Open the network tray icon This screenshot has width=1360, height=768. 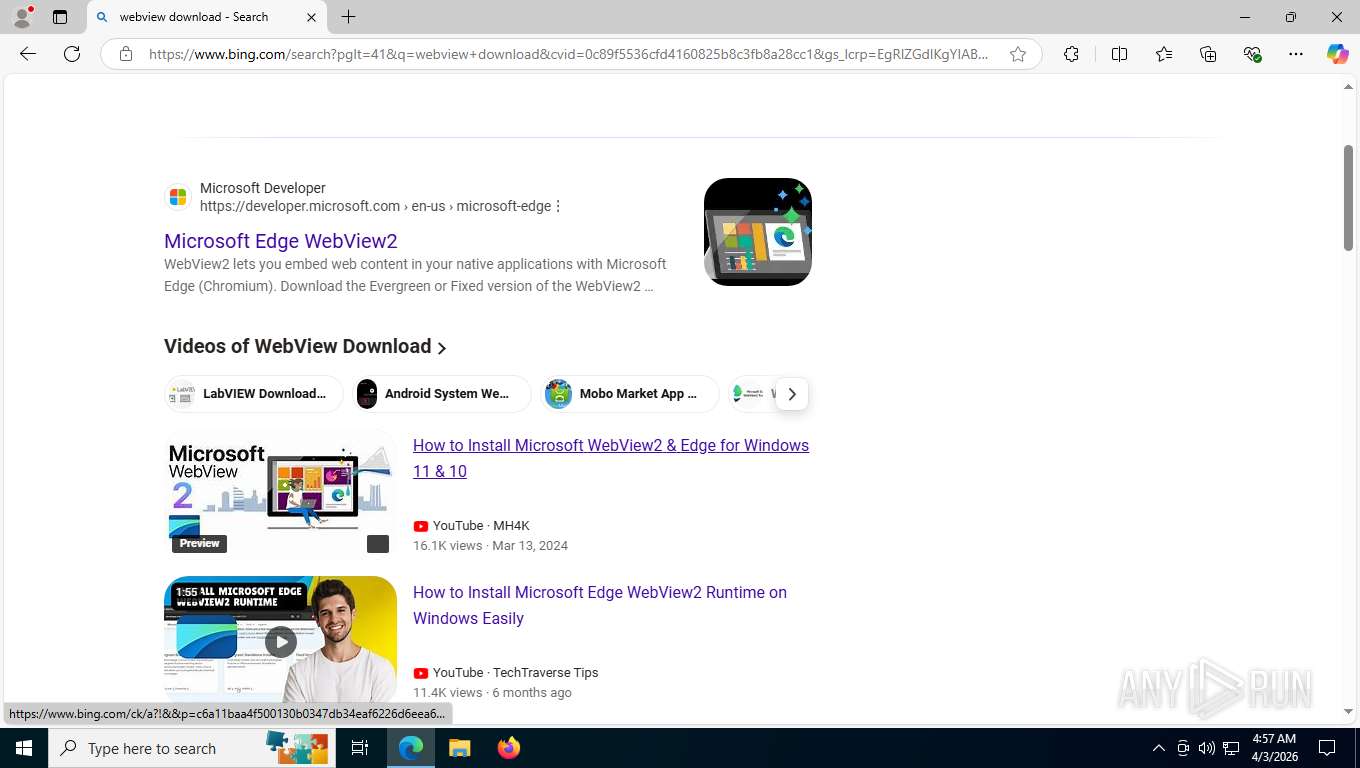[x=1231, y=748]
